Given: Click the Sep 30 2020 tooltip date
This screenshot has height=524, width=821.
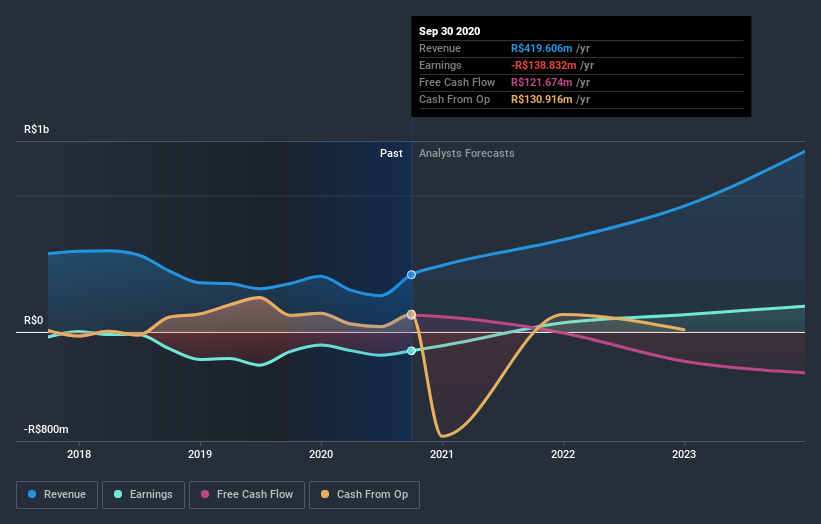Looking at the screenshot, I should [450, 31].
